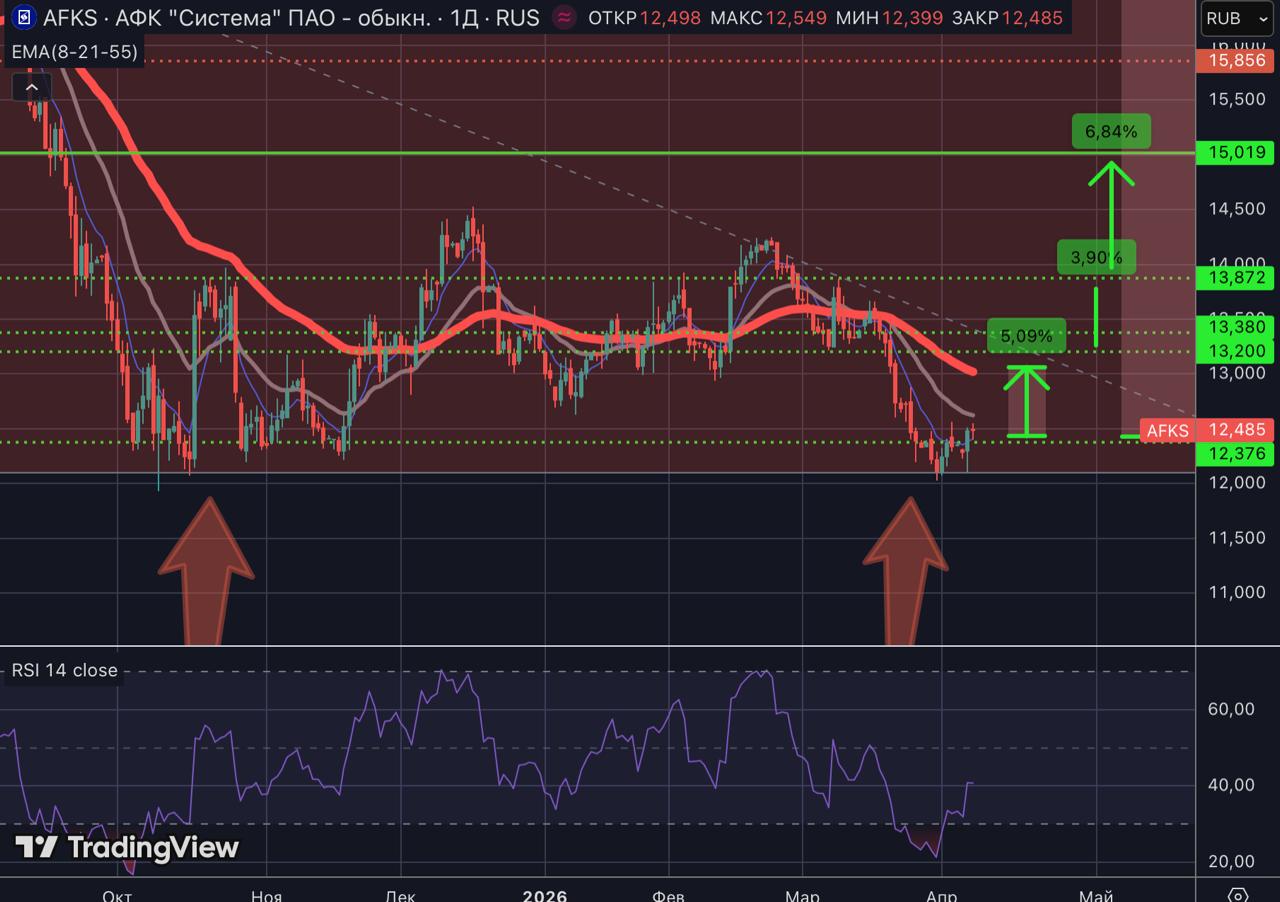Select the AFKS last price label 12,485
Viewport: 1280px width, 902px height.
coord(1237,430)
